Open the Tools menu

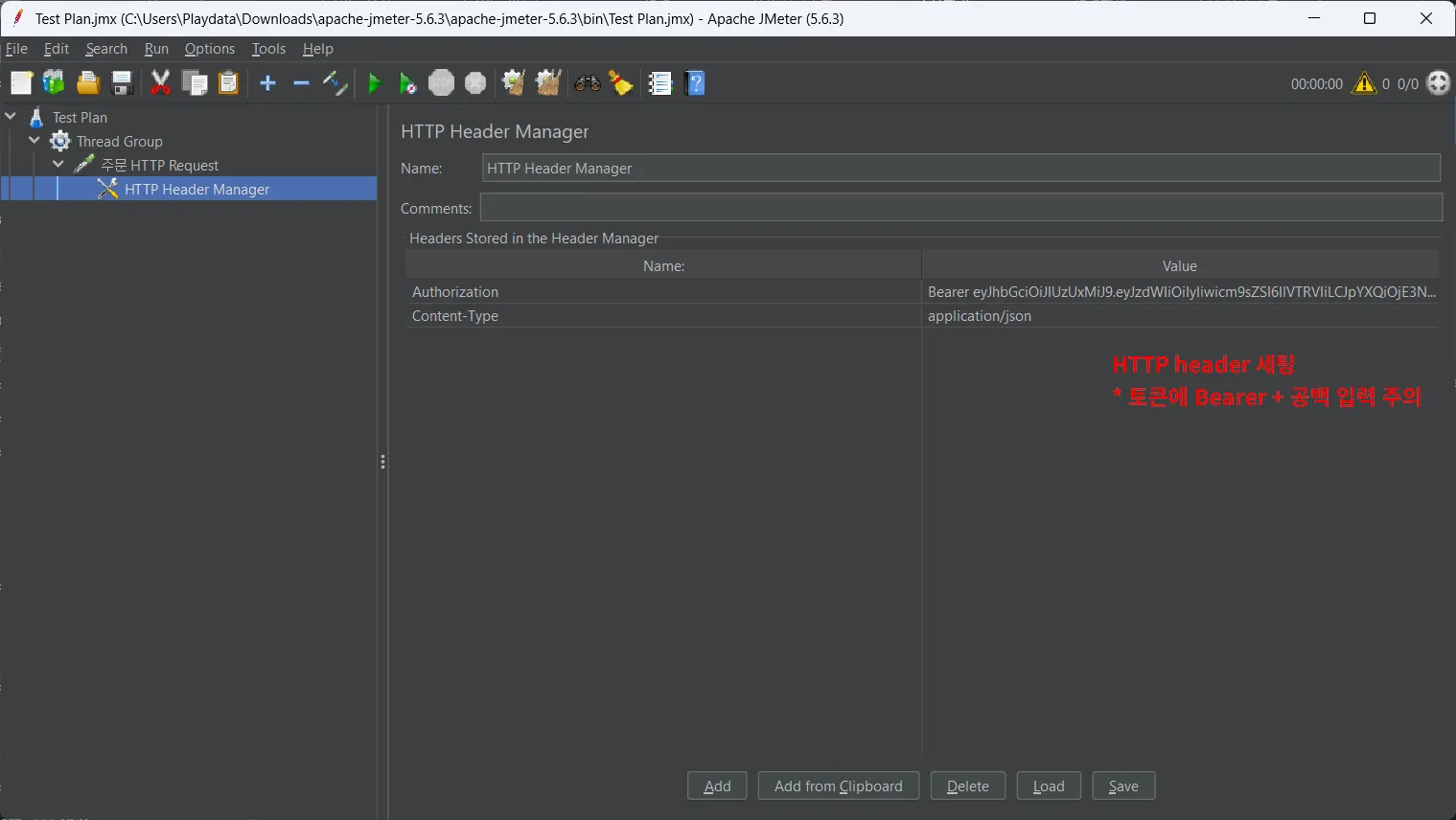click(x=268, y=49)
